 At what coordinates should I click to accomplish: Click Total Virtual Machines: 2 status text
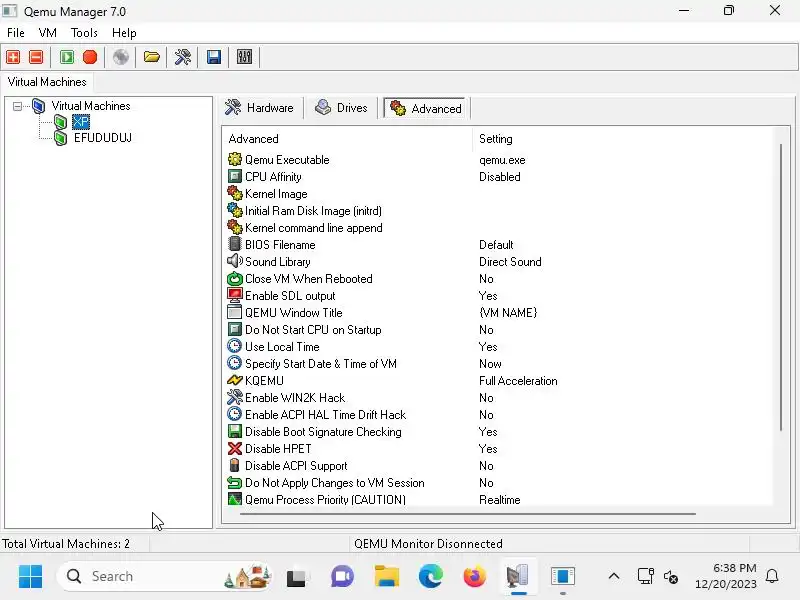click(66, 544)
